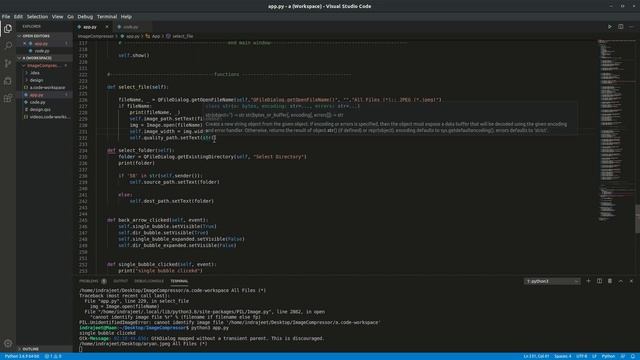Create a new terminal with plus icon
This screenshot has height=360, width=640.
pos(588,281)
